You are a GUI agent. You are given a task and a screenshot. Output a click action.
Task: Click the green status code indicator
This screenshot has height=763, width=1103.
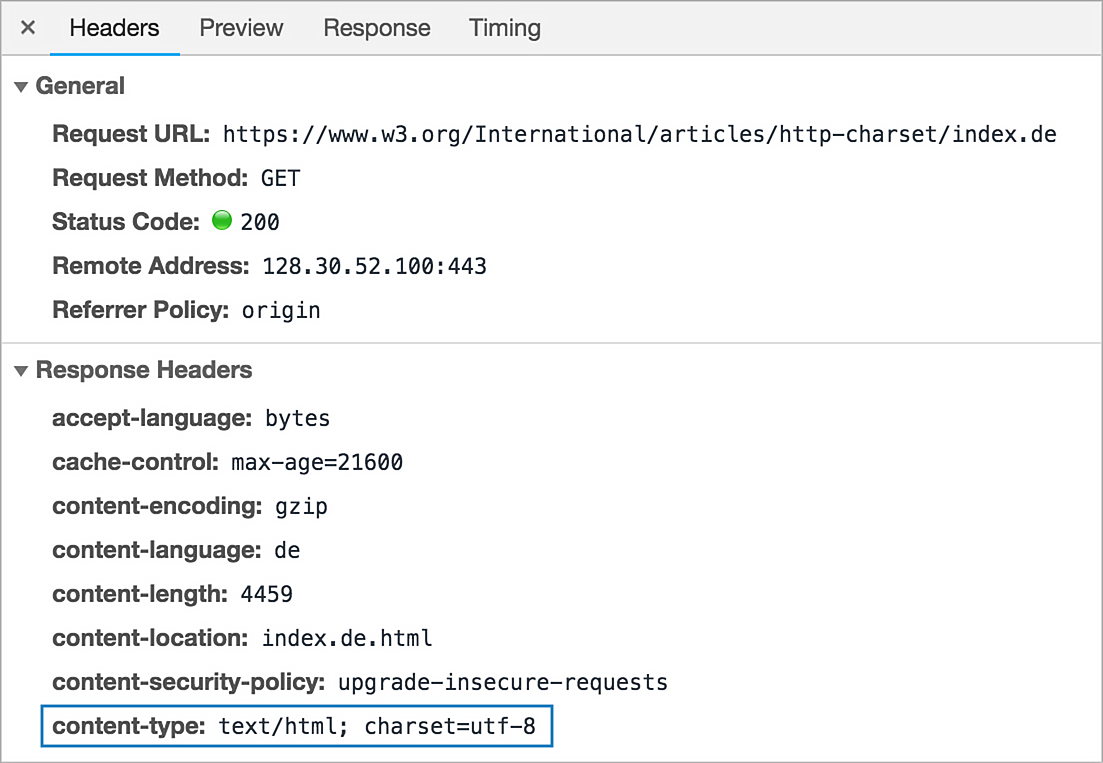(x=222, y=220)
